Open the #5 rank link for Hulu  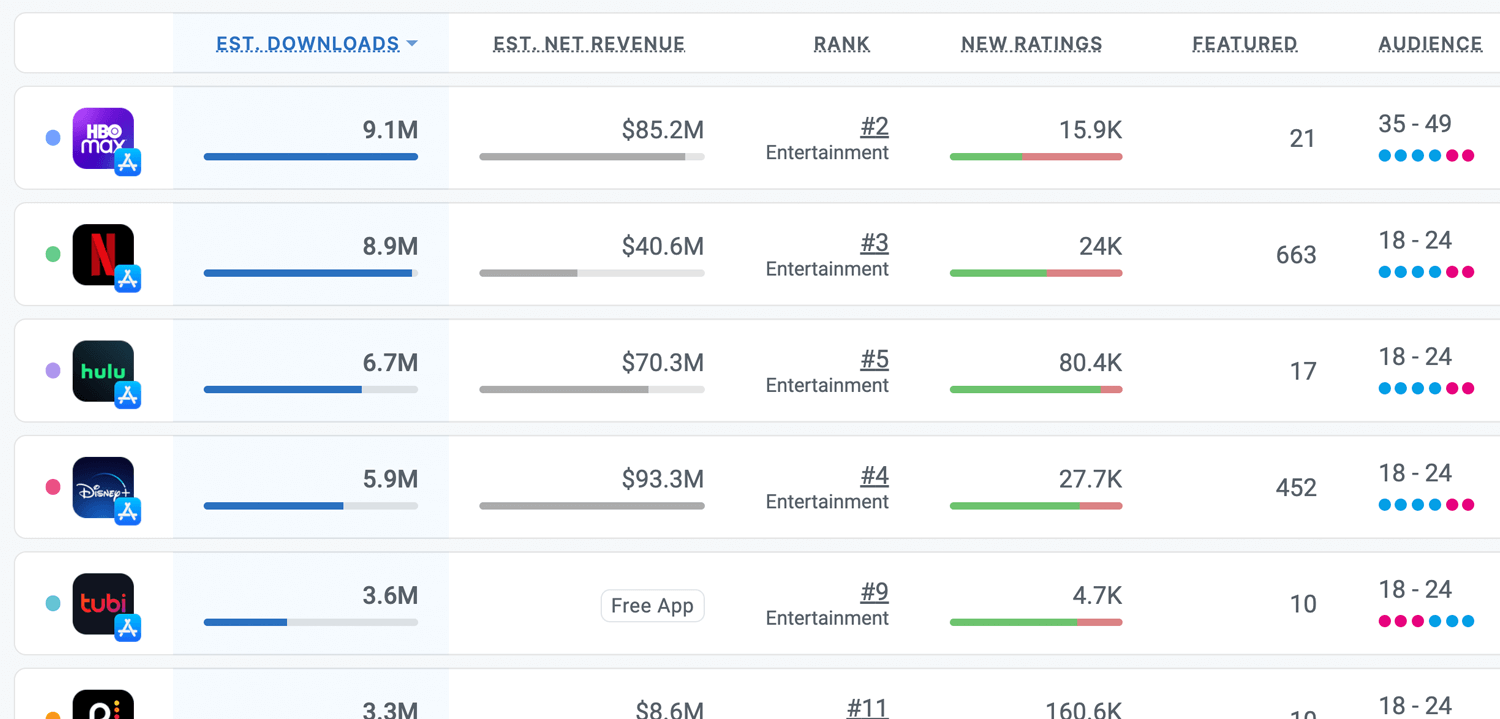click(874, 360)
